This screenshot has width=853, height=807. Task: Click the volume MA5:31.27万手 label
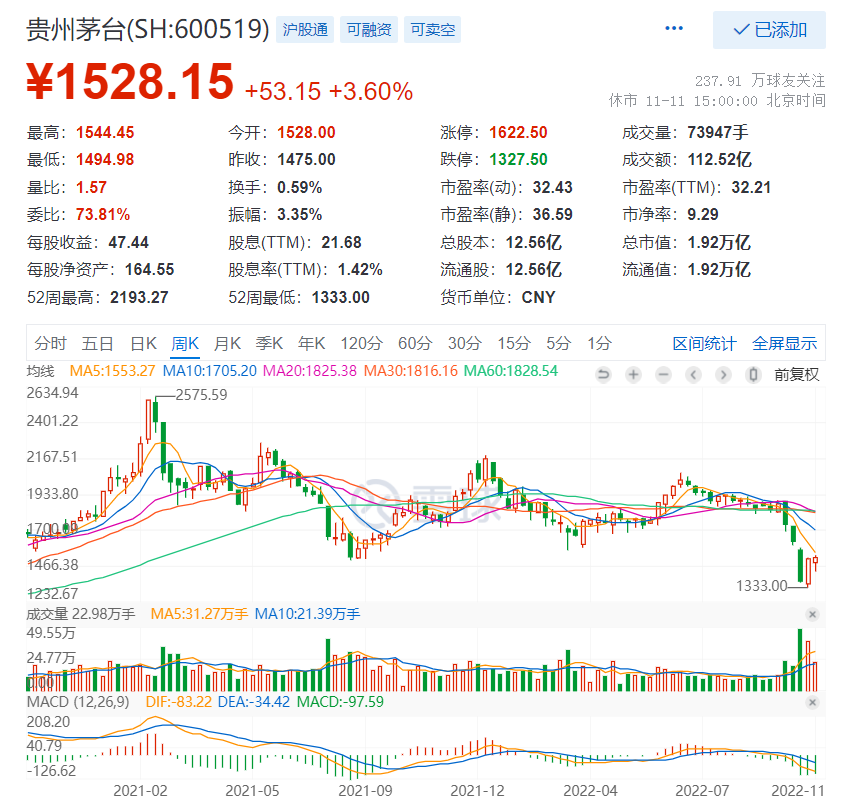[x=199, y=614]
